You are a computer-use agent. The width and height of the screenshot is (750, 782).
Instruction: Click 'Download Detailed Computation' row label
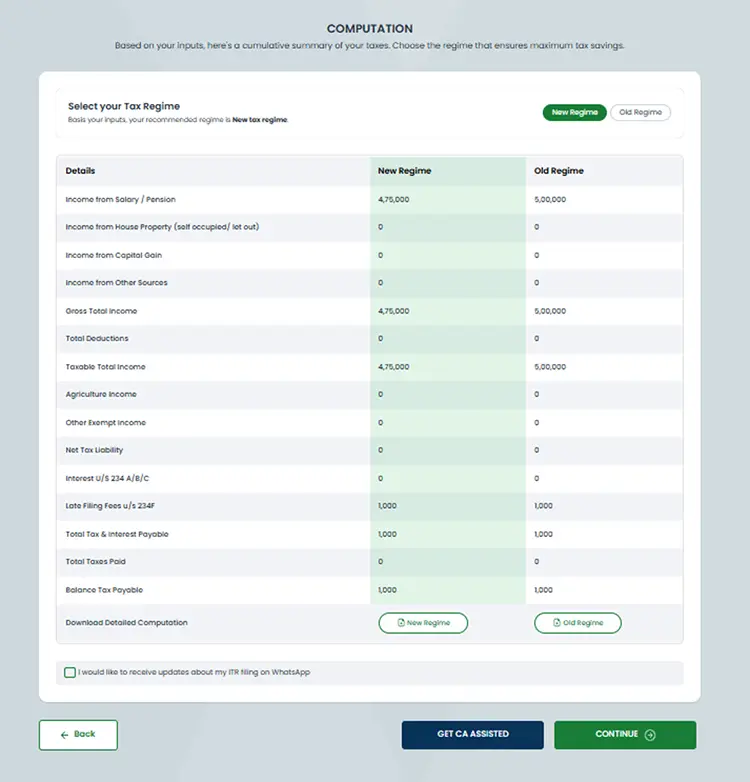127,623
